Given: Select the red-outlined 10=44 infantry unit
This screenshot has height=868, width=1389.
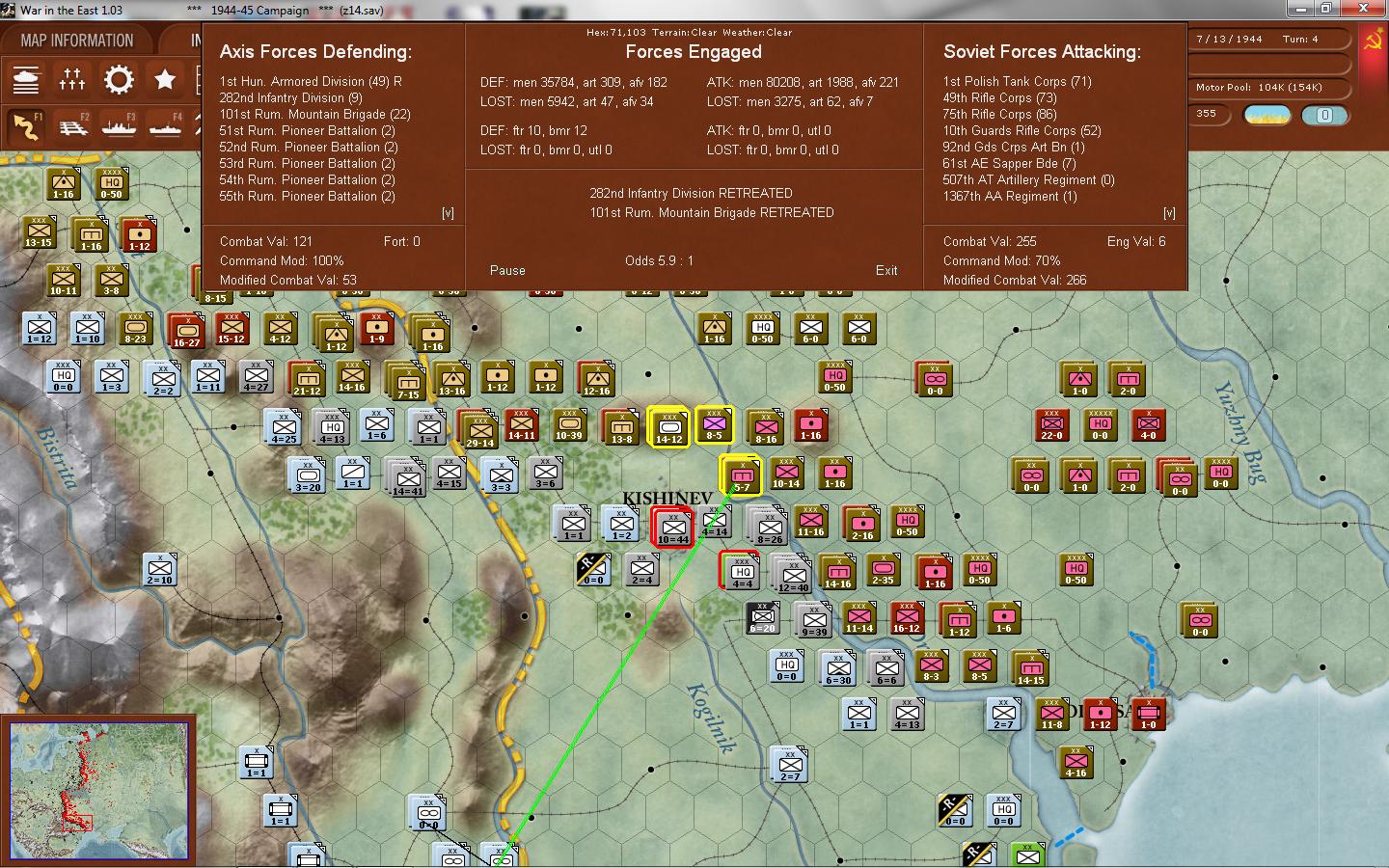Looking at the screenshot, I should click(x=673, y=527).
